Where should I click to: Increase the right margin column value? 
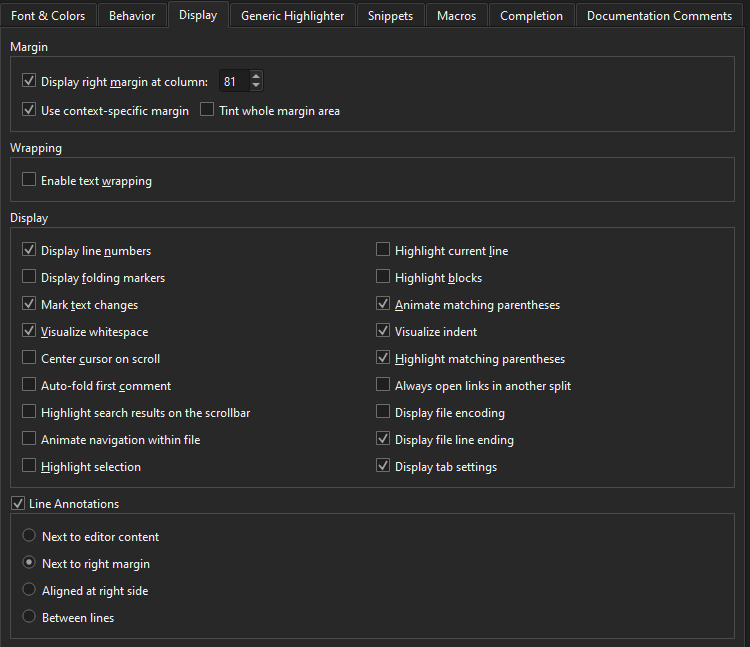click(256, 76)
